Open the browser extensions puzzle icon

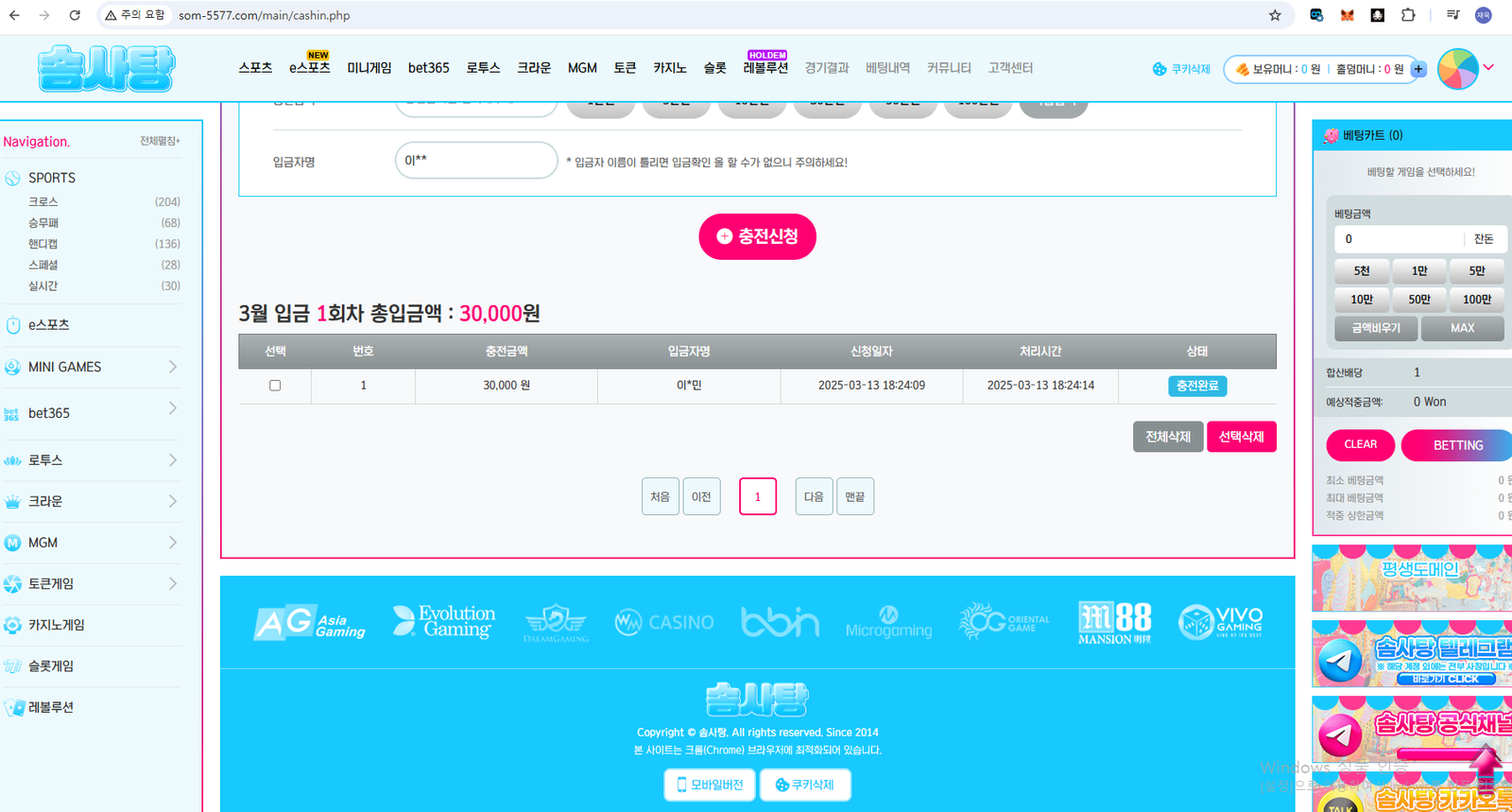(1408, 15)
